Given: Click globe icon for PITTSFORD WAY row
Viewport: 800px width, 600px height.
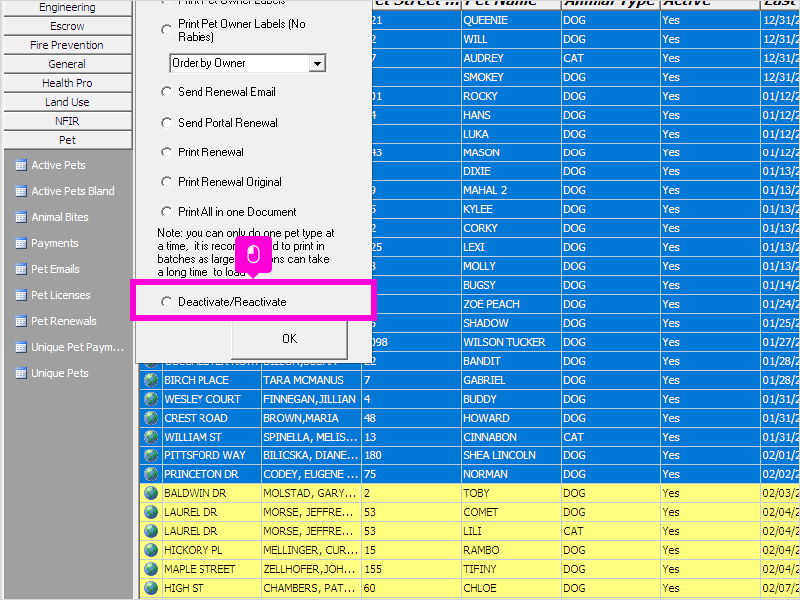Looking at the screenshot, I should tap(151, 455).
